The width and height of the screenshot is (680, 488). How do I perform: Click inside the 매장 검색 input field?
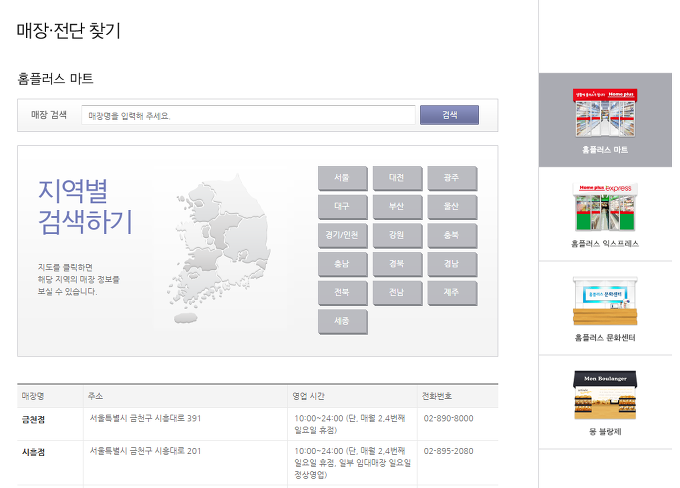tap(248, 115)
